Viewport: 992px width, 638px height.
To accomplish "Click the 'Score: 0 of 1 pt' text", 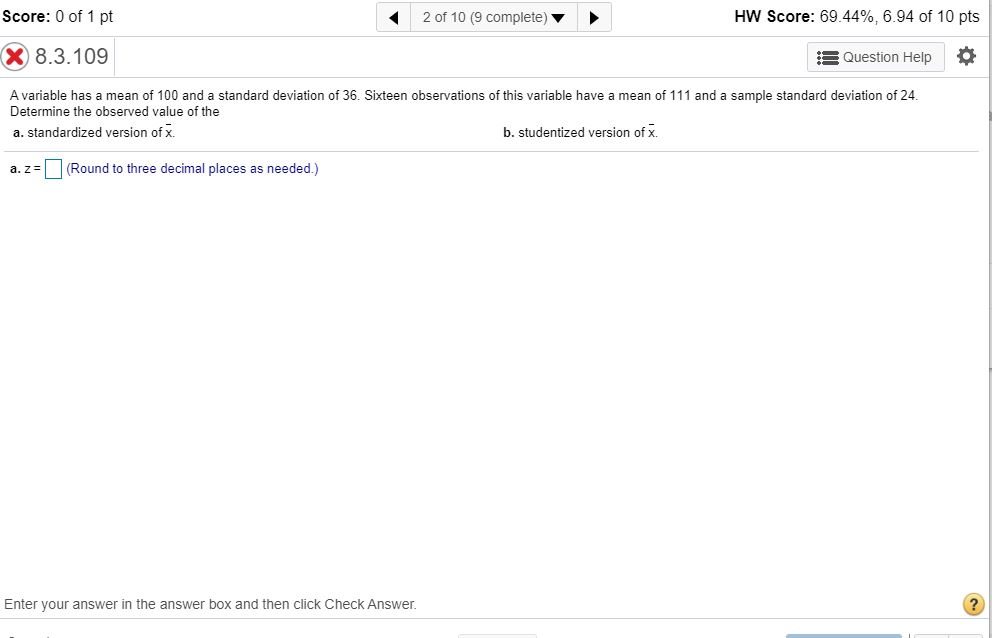I will tap(58, 16).
